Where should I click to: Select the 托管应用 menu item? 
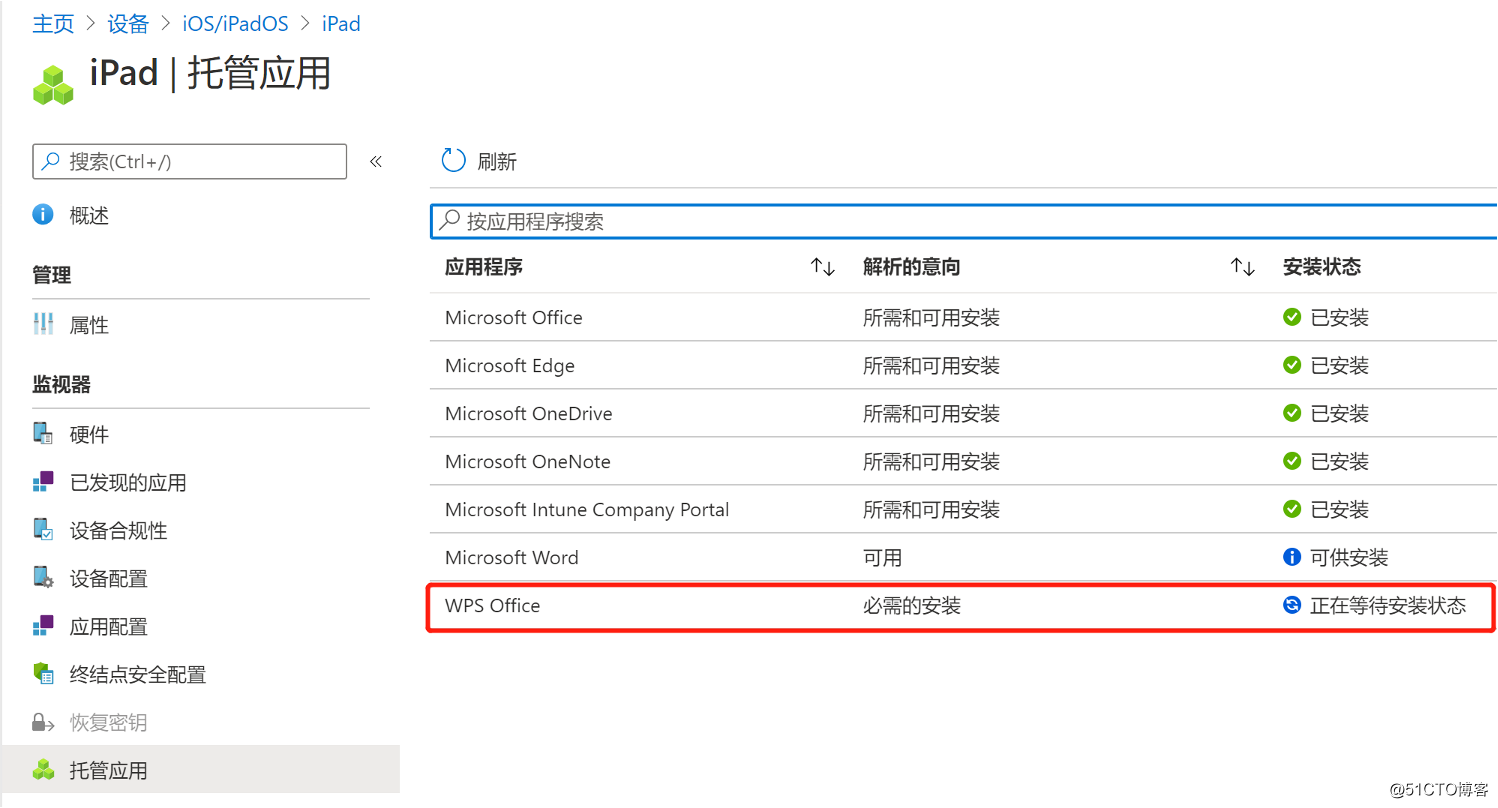click(x=201, y=770)
